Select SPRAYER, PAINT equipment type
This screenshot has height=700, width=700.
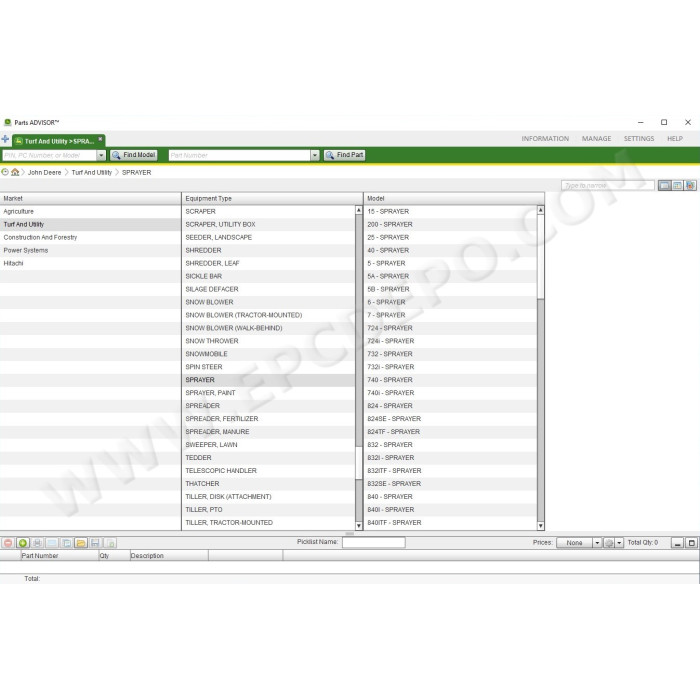coord(269,393)
